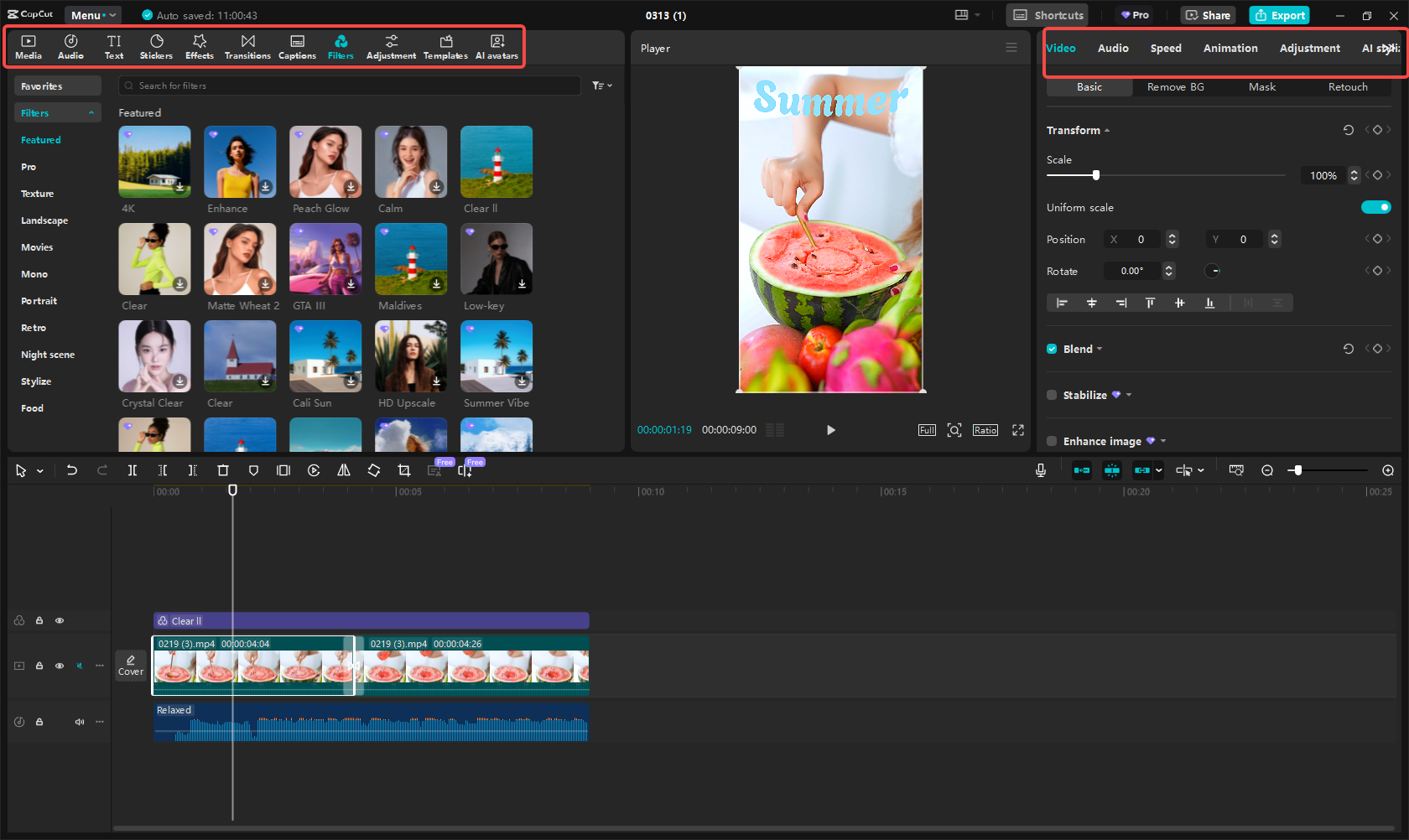
Task: Open the Stickers panel
Action: click(x=156, y=46)
